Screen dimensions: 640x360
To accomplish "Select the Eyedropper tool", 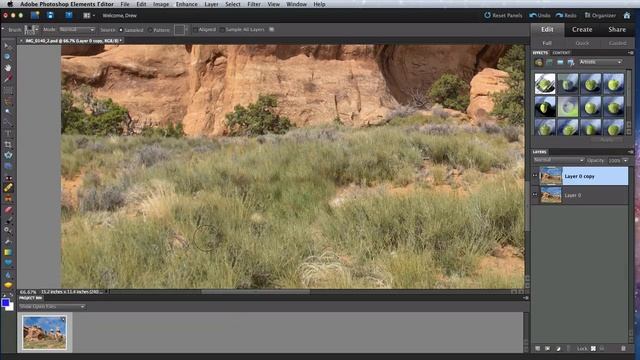I will (x=8, y=78).
